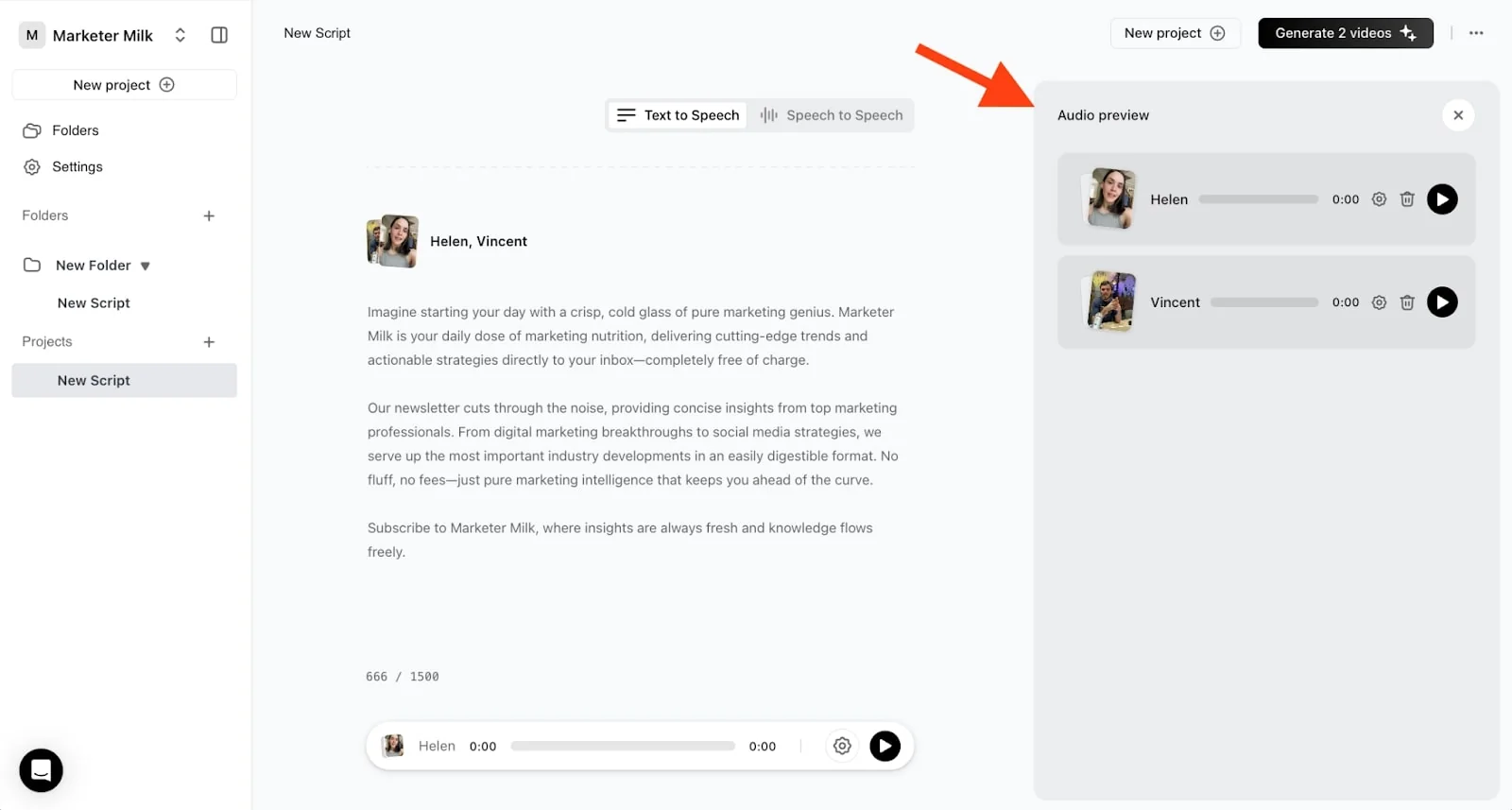Play audio from the bottom player
Image resolution: width=1512 pixels, height=810 pixels.
(x=885, y=746)
